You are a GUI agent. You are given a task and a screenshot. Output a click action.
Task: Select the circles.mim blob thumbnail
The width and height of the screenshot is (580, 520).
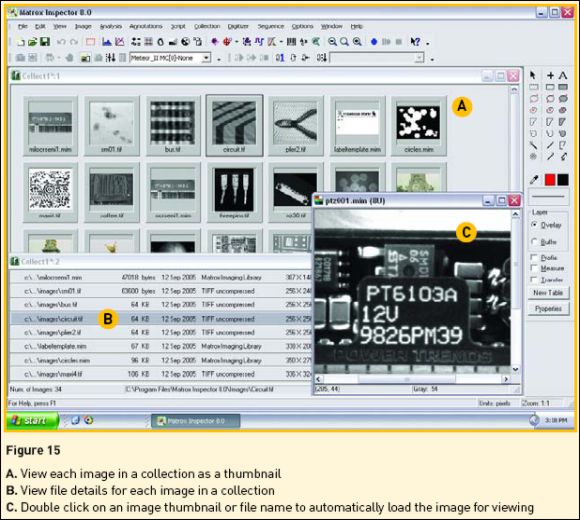point(418,126)
